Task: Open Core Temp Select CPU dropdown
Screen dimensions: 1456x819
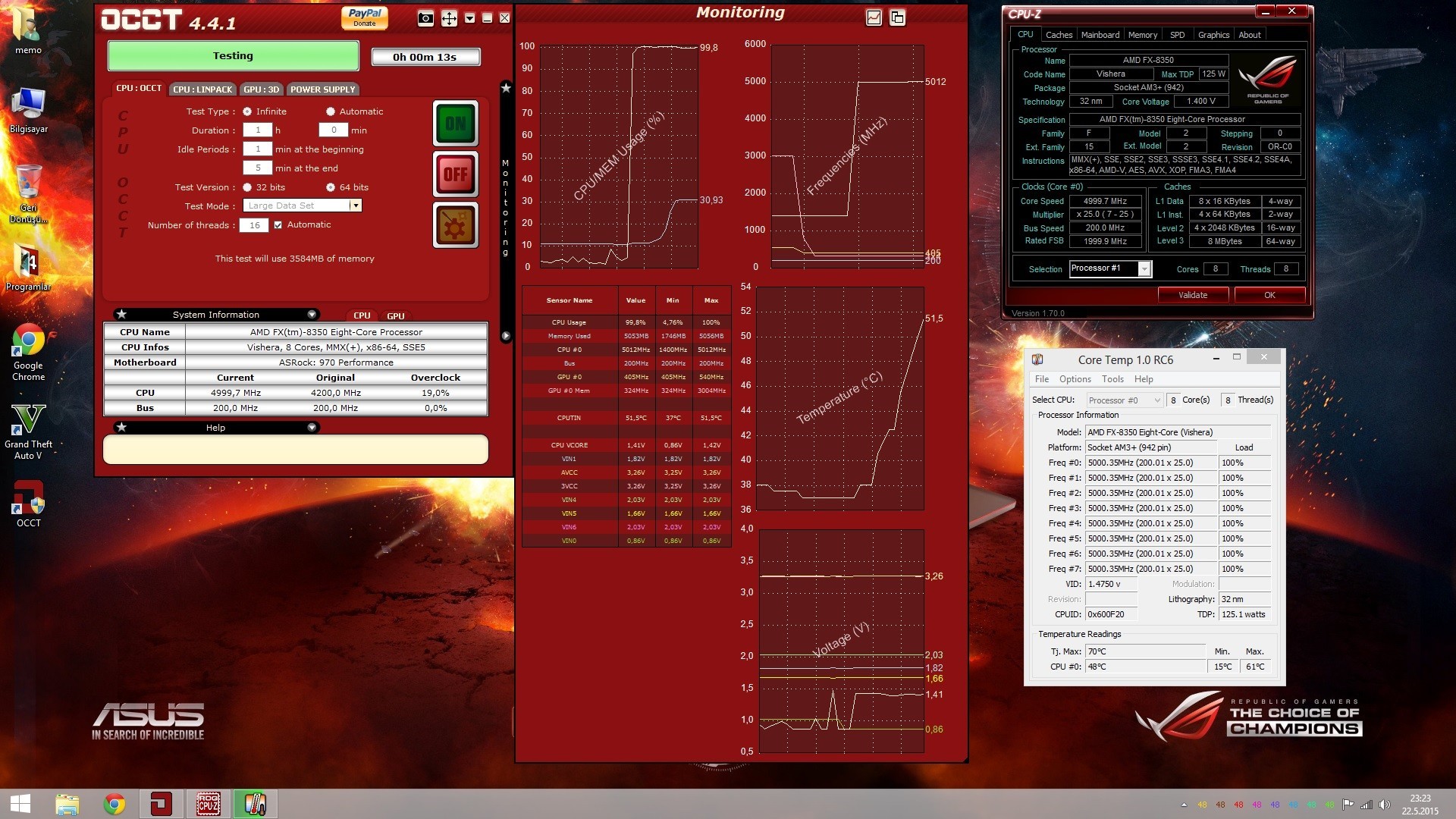Action: coord(1124,400)
